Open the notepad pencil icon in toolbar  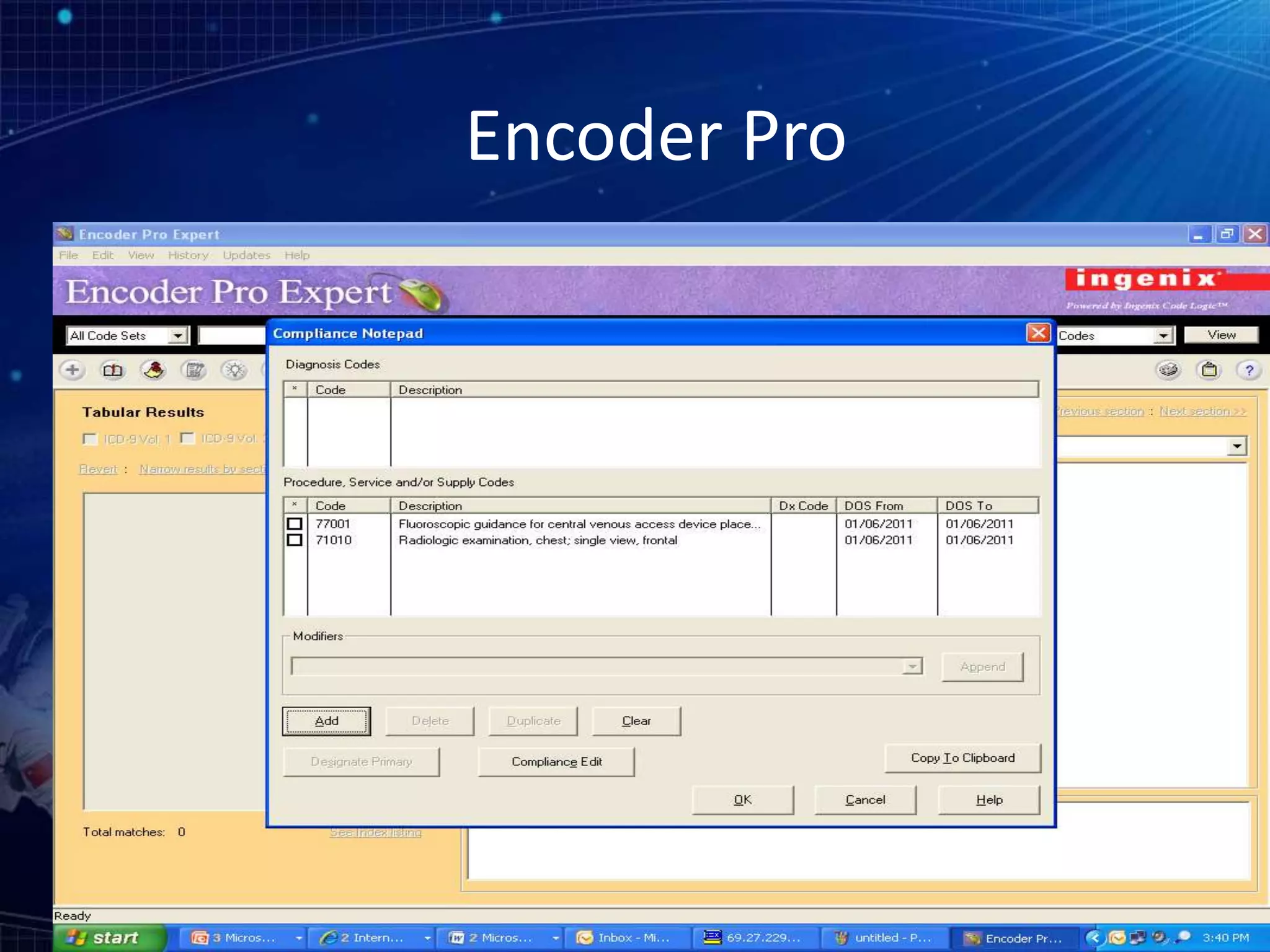(x=194, y=371)
